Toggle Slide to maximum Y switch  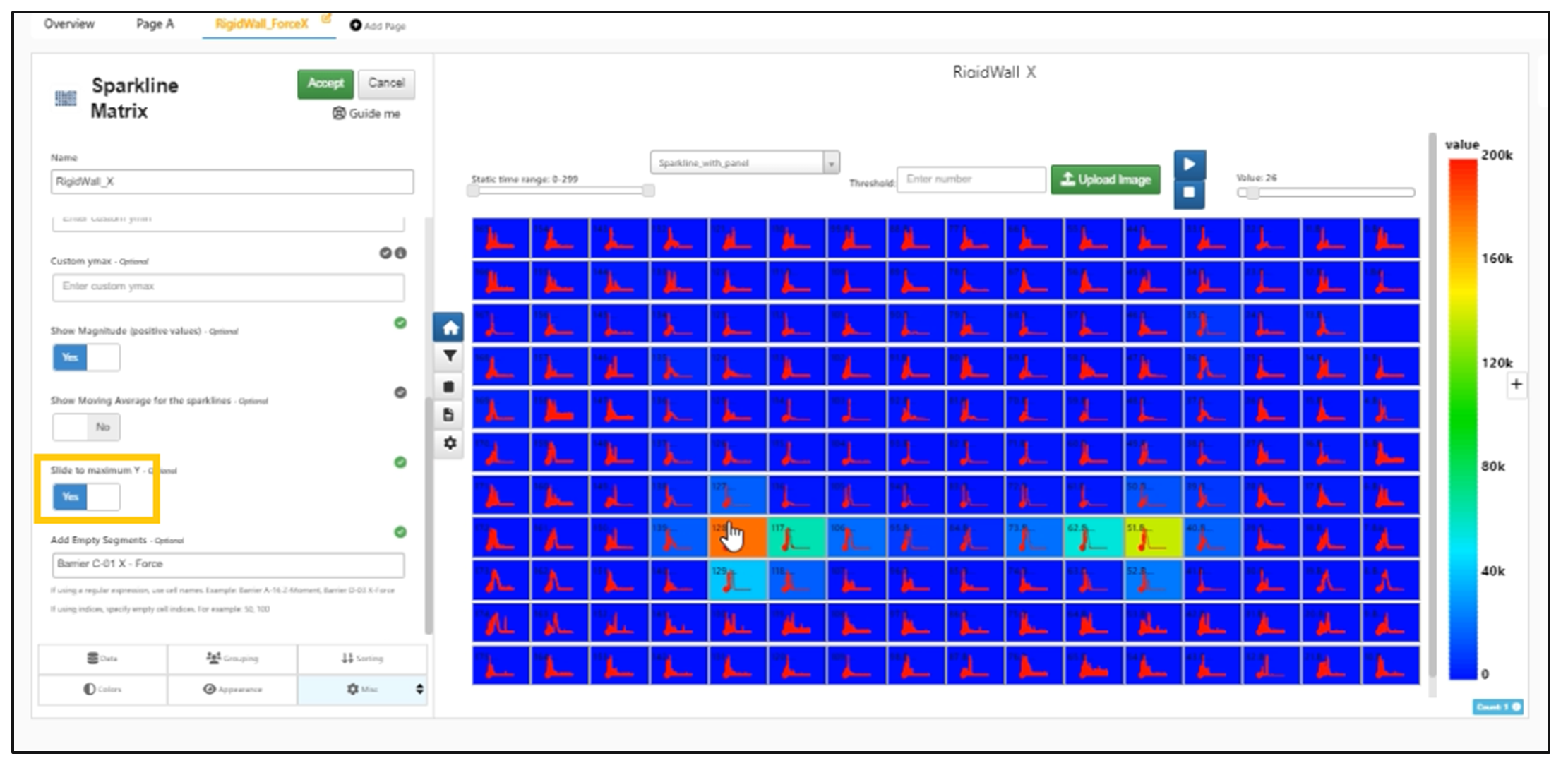point(86,497)
